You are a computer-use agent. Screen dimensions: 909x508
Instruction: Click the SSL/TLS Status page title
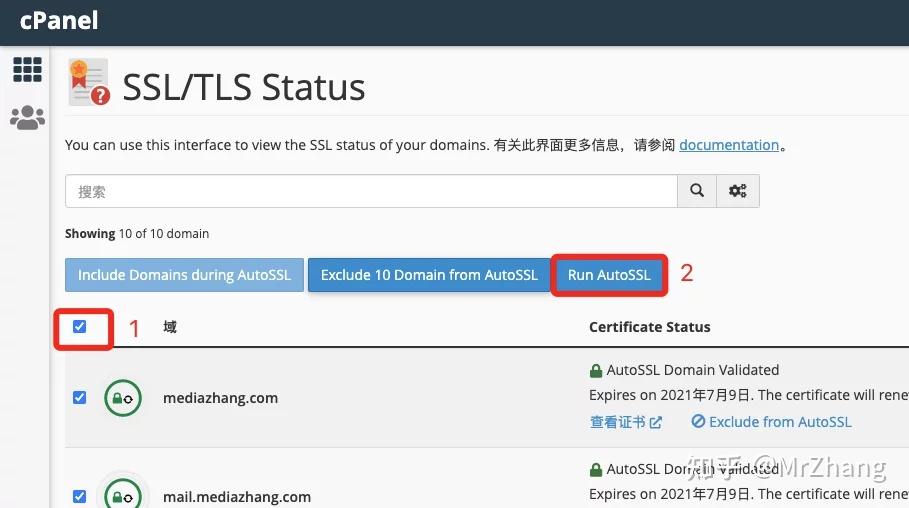243,88
